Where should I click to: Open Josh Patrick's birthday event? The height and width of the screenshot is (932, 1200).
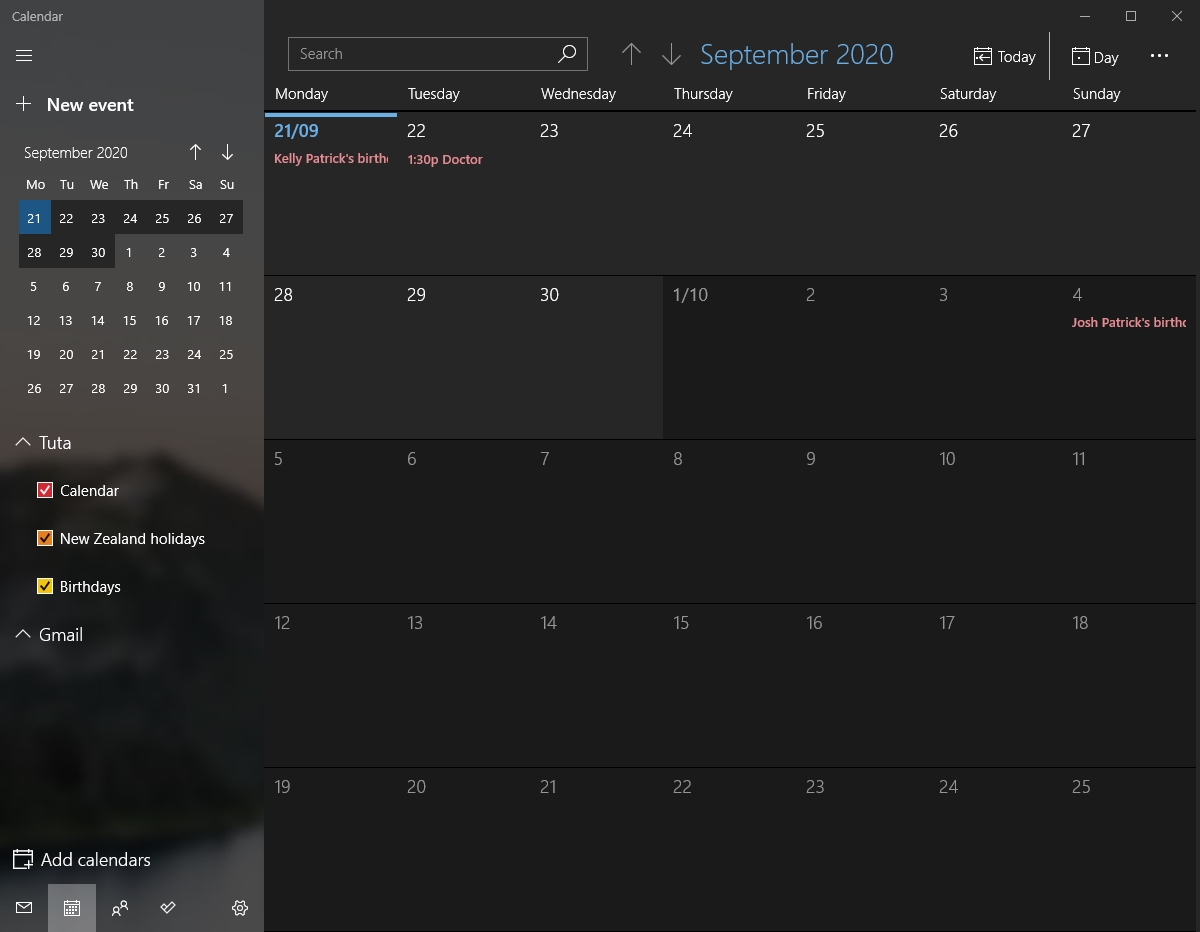(1129, 323)
